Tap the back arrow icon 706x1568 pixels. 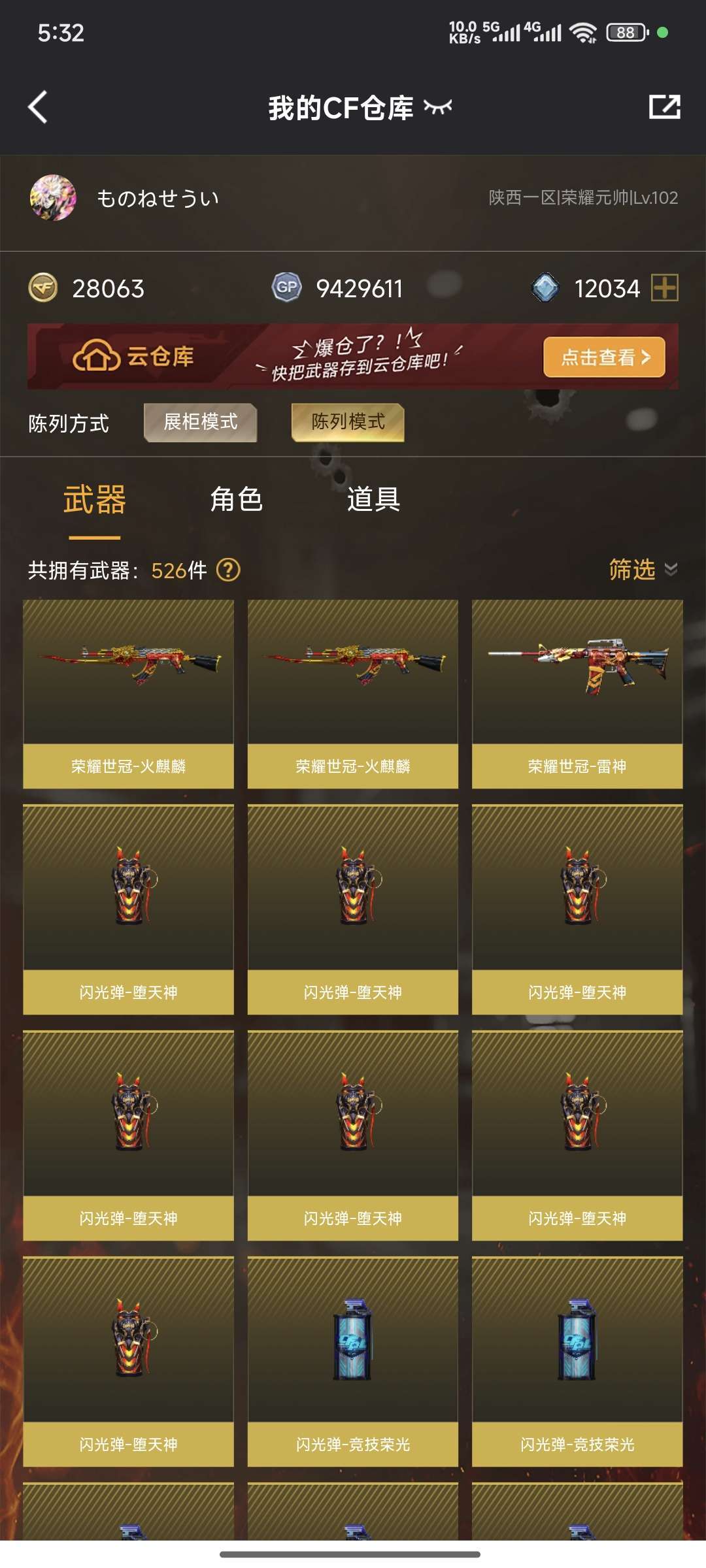(38, 107)
